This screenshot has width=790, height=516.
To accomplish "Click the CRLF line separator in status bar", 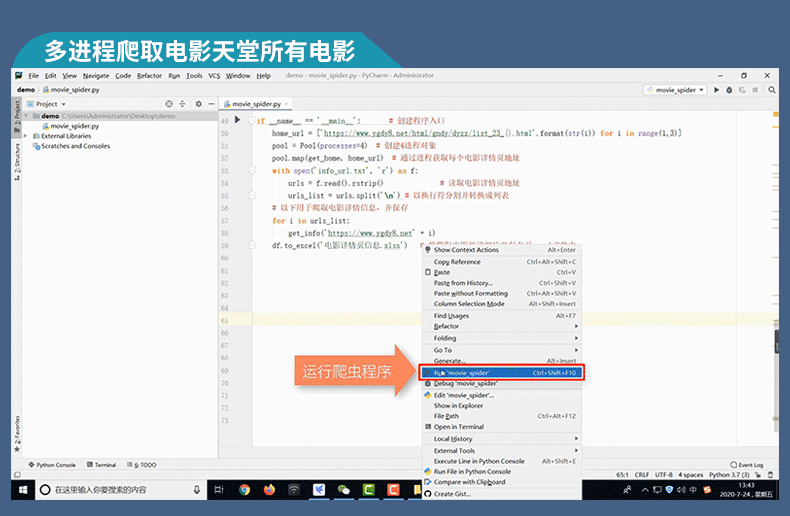I will pyautogui.click(x=642, y=475).
